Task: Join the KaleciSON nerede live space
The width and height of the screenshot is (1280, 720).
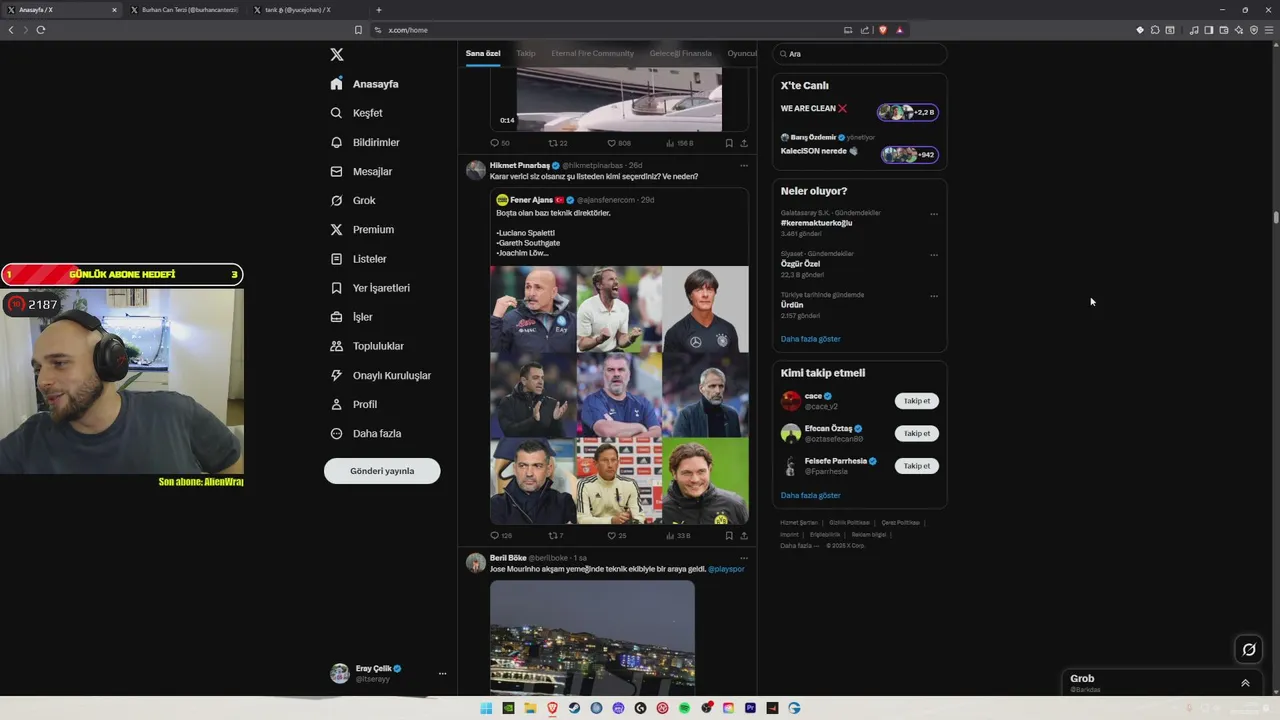Action: click(909, 154)
